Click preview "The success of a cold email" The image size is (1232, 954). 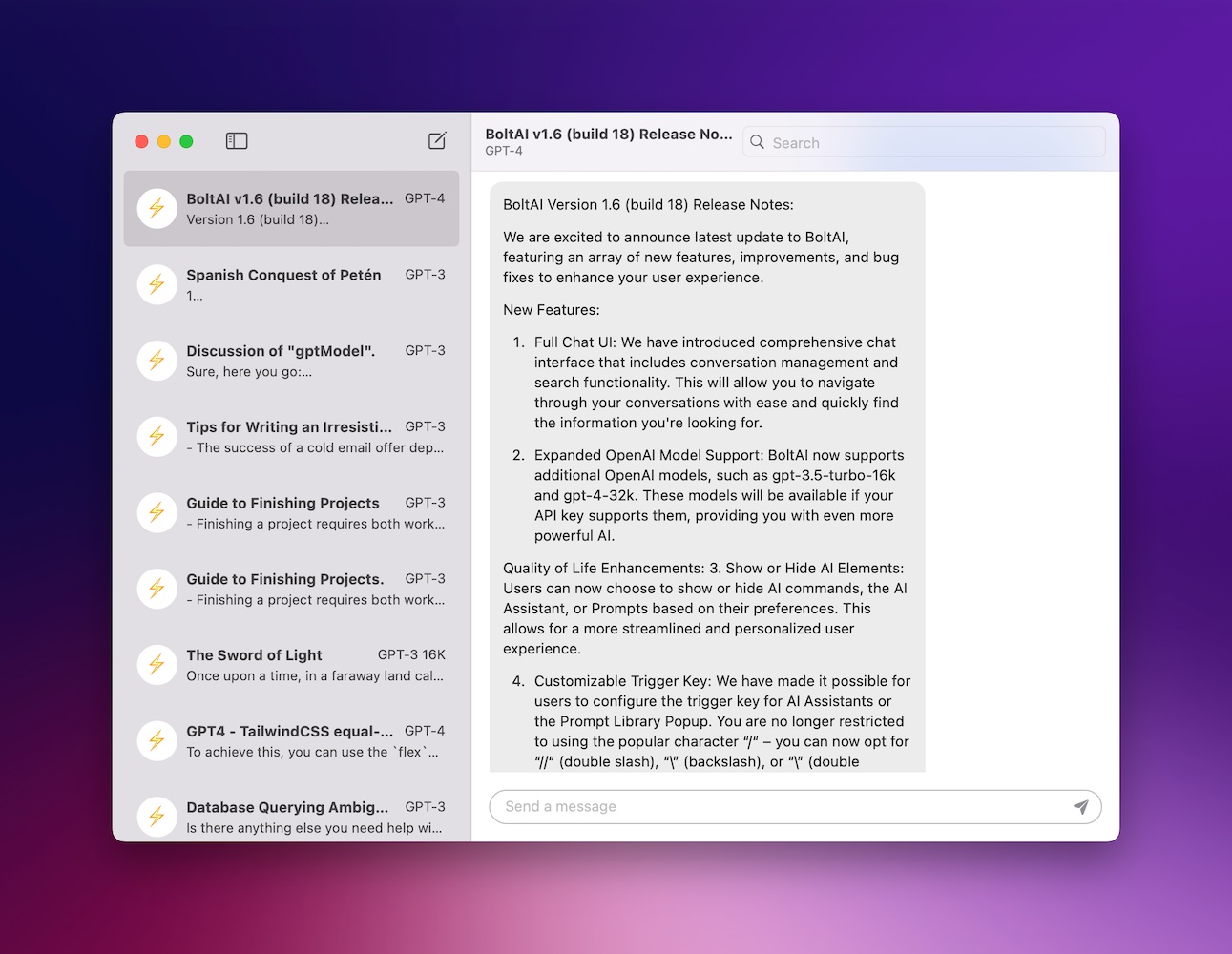point(315,447)
